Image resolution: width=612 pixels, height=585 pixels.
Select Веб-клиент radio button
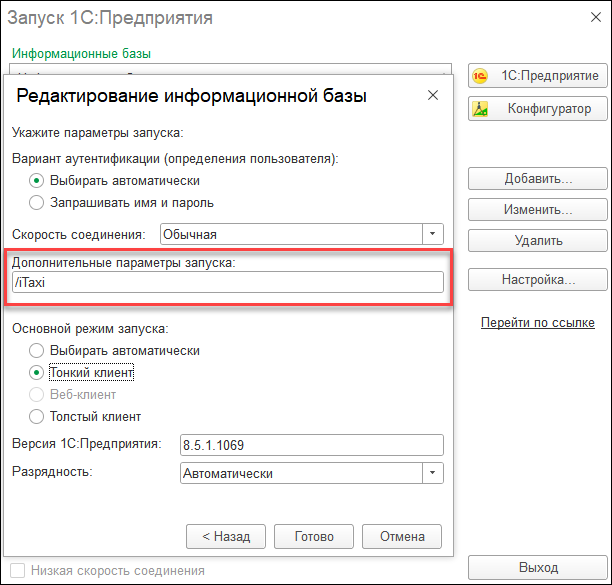pyautogui.click(x=36, y=395)
